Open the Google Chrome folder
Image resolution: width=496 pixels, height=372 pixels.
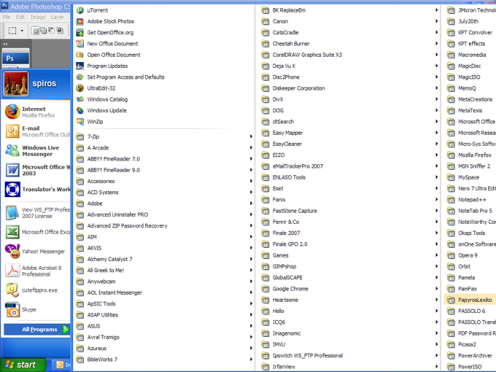pos(349,289)
